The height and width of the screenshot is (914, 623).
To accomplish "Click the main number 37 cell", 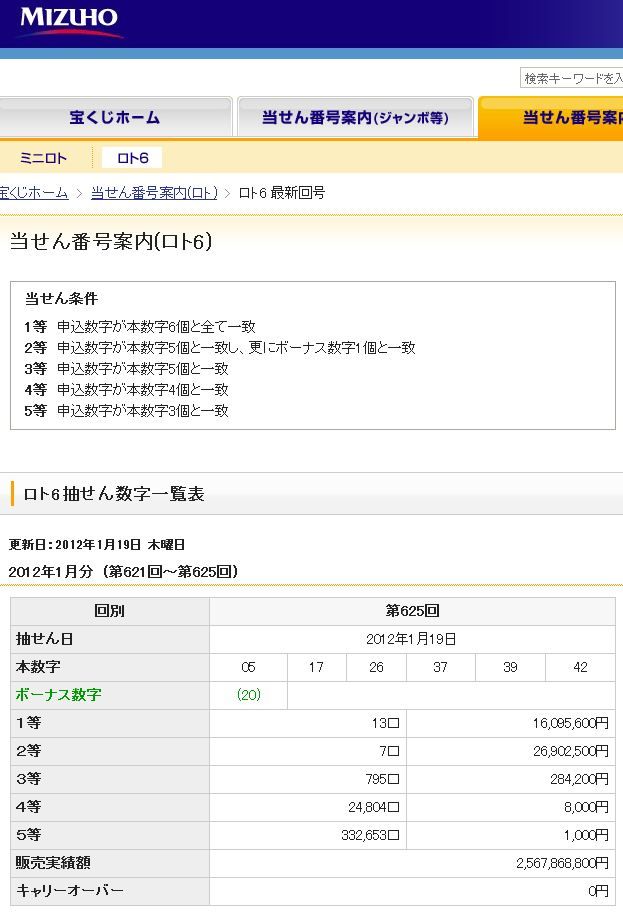I will (441, 667).
